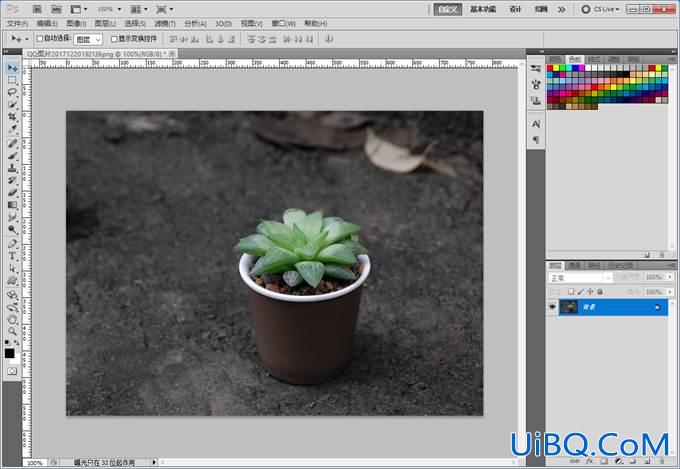Open the Character panel icon
Image resolution: width=680 pixels, height=469 pixels.
point(536,124)
